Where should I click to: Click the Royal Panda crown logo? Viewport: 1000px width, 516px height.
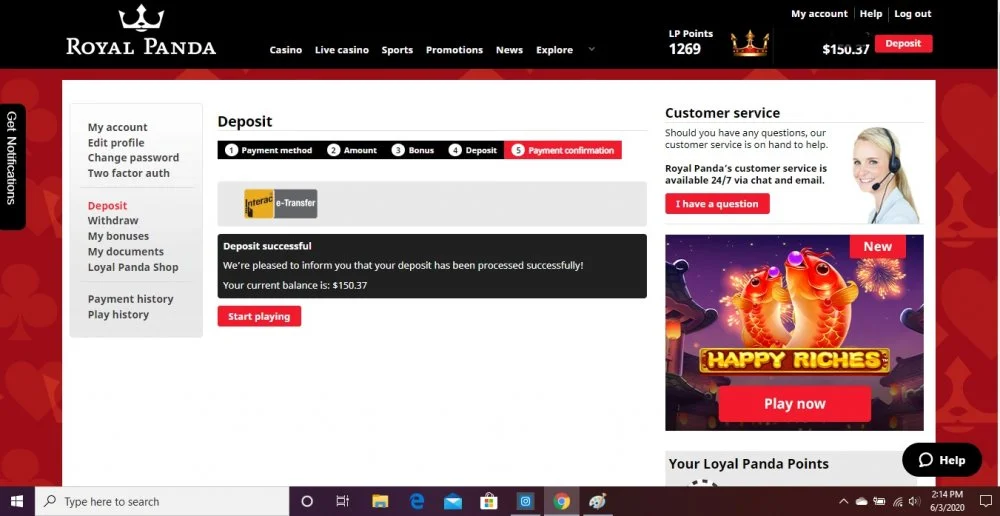click(x=141, y=30)
